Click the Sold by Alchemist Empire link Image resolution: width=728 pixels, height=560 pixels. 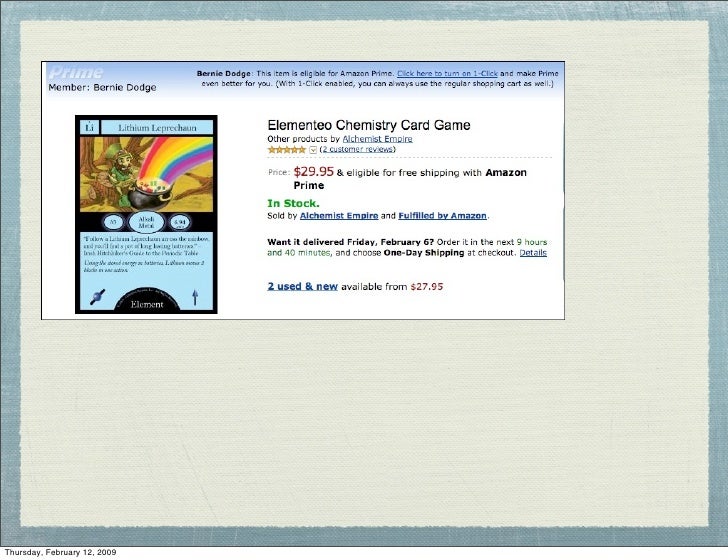[x=339, y=215]
